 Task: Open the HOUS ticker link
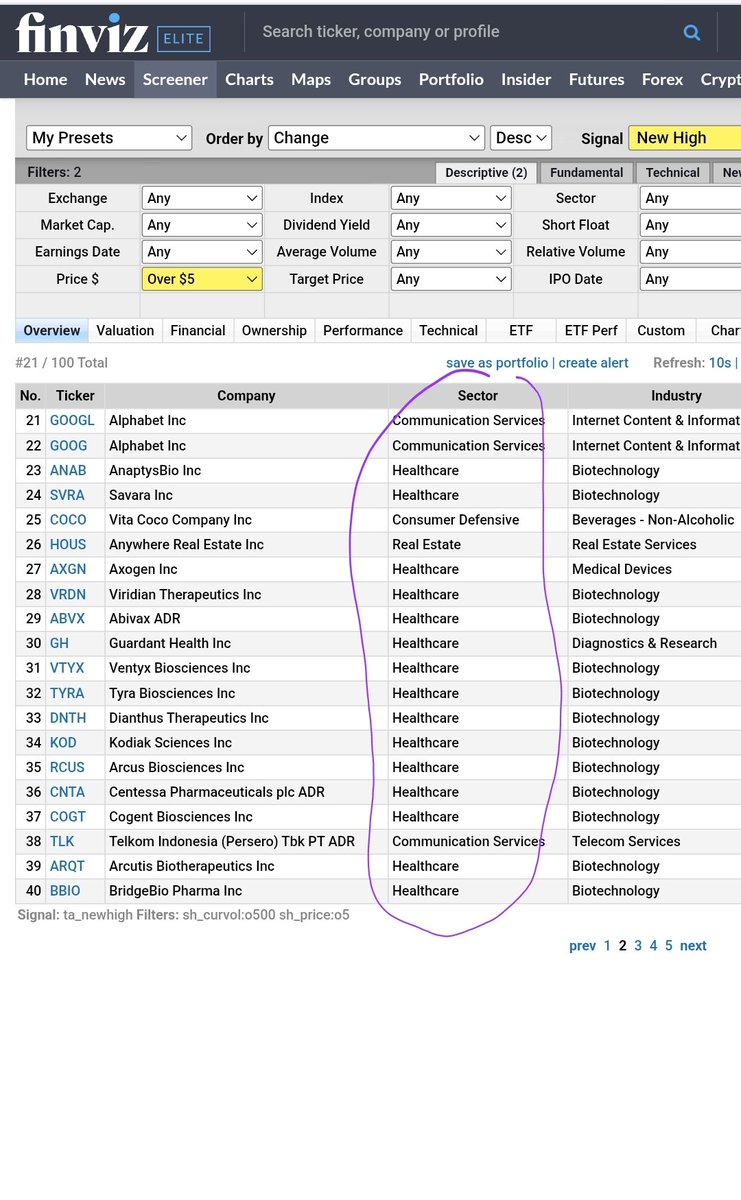tap(68, 544)
